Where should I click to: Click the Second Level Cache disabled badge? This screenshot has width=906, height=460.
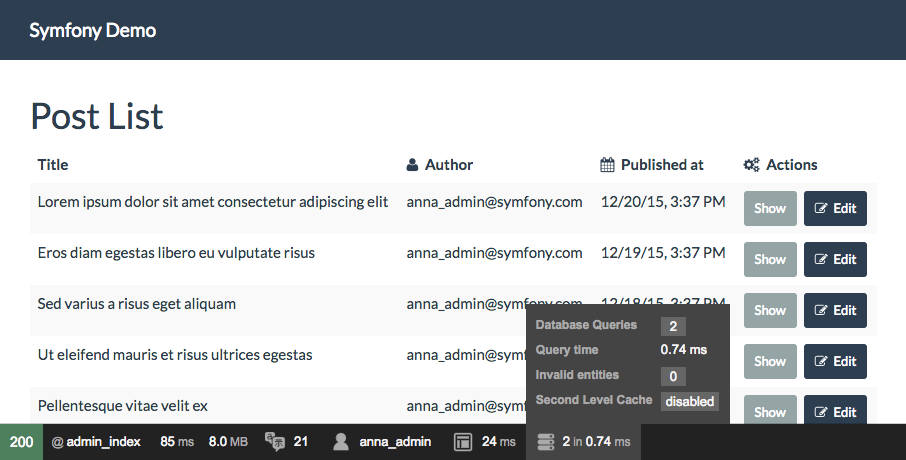[689, 401]
